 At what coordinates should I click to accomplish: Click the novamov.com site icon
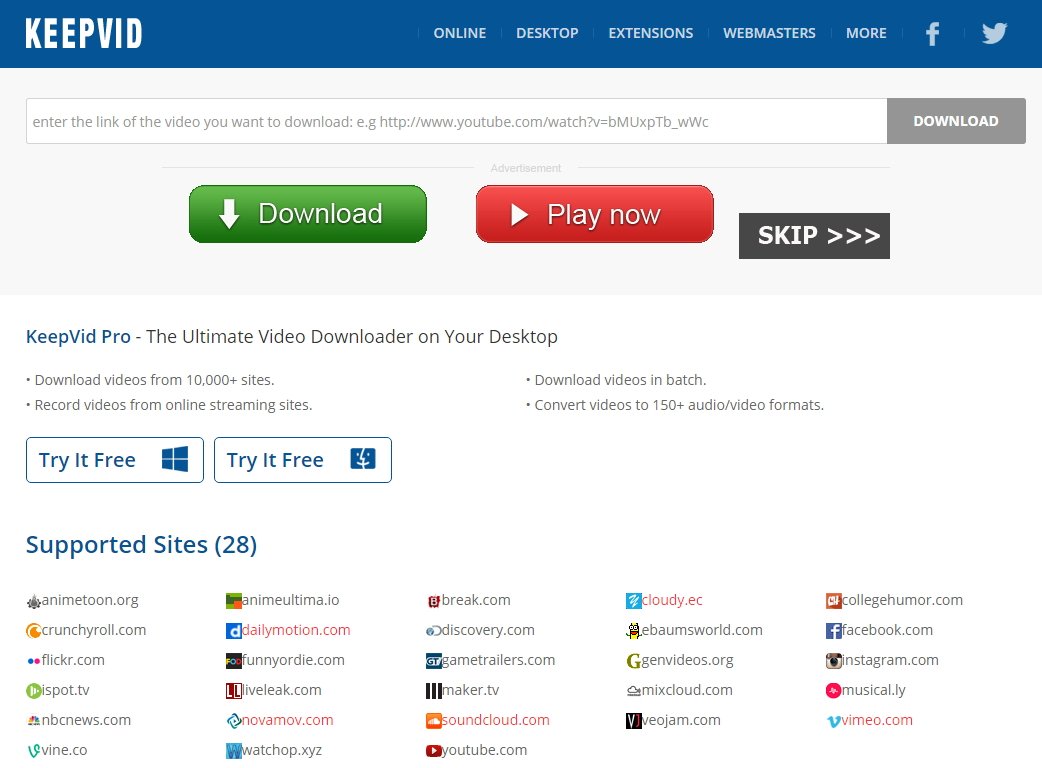234,721
